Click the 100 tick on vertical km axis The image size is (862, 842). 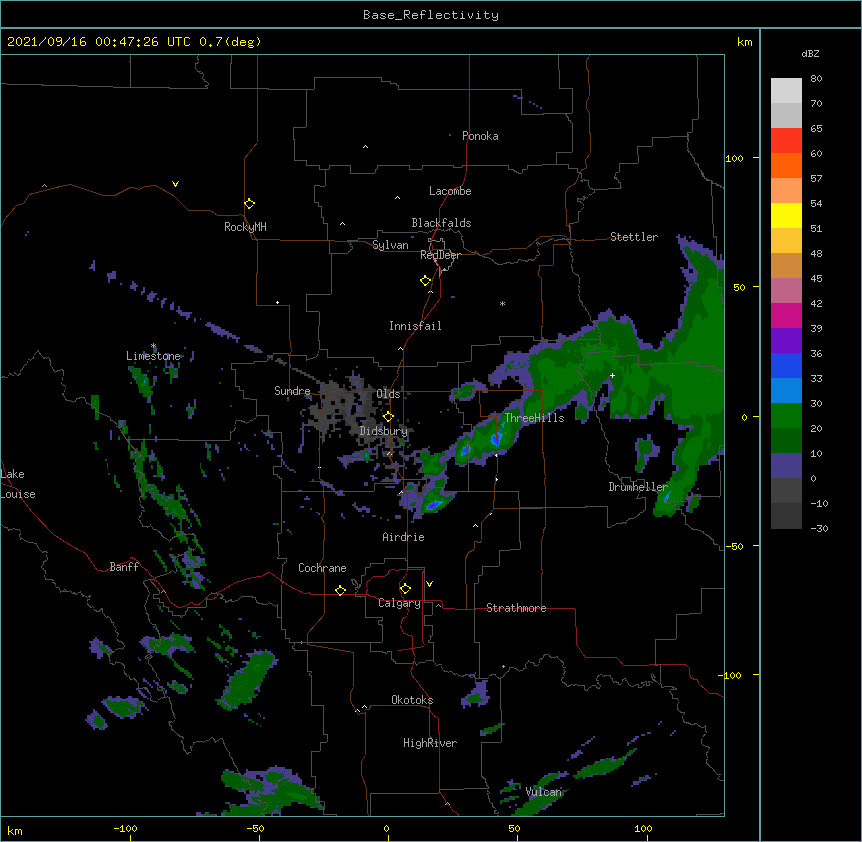click(x=734, y=158)
